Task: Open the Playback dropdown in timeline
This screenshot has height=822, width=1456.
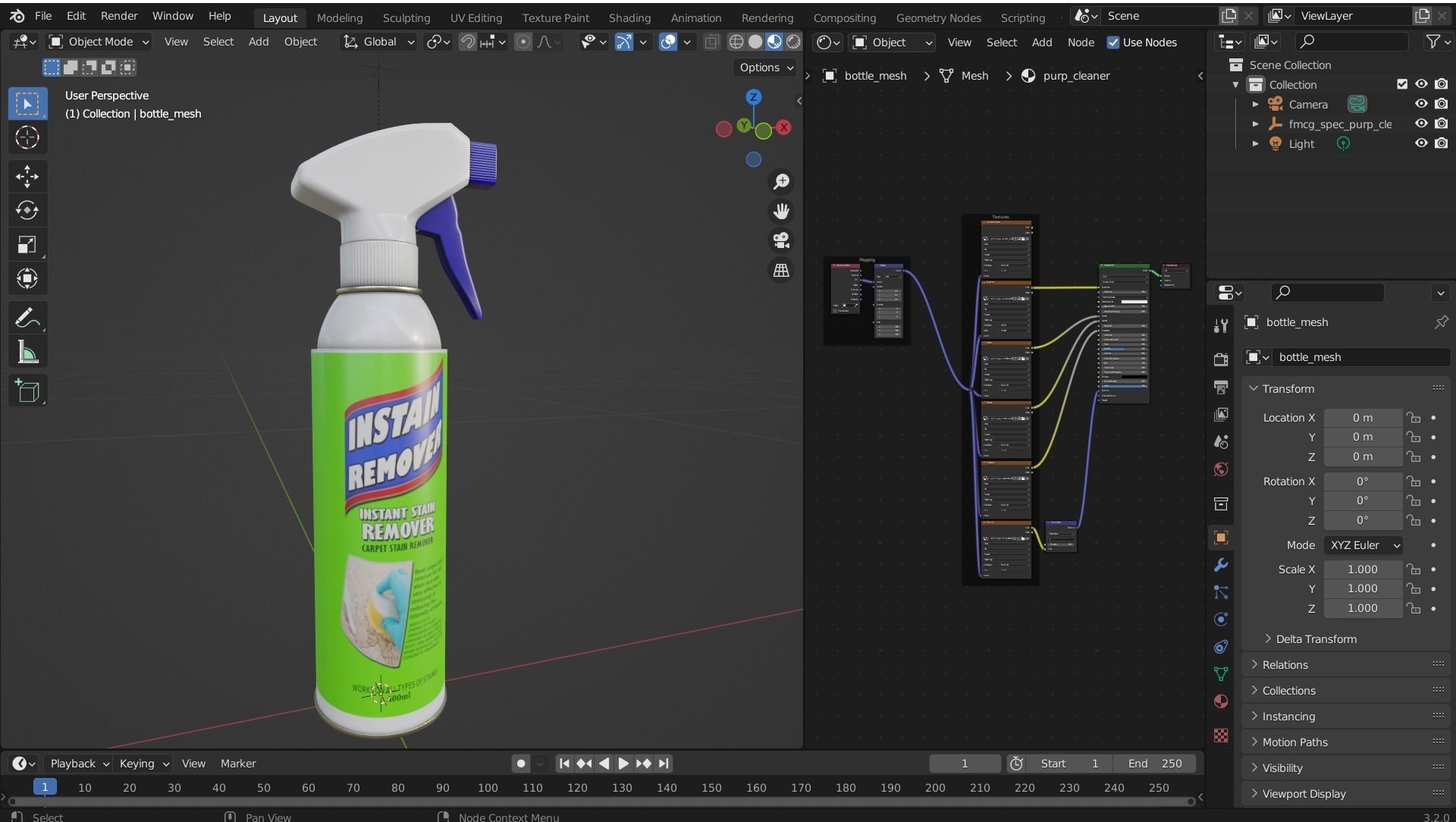Action: 79,764
